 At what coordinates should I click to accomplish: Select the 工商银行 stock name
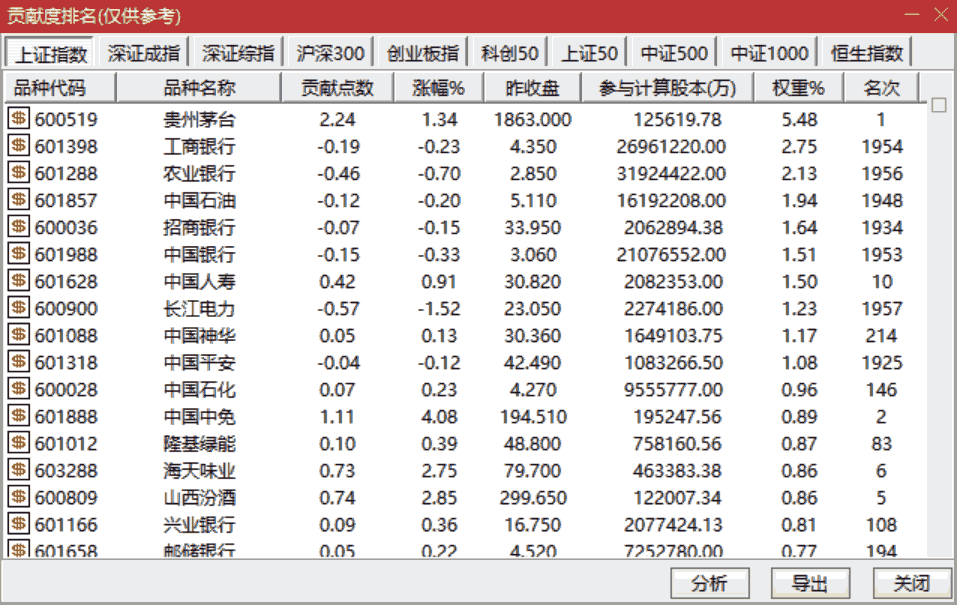point(199,146)
